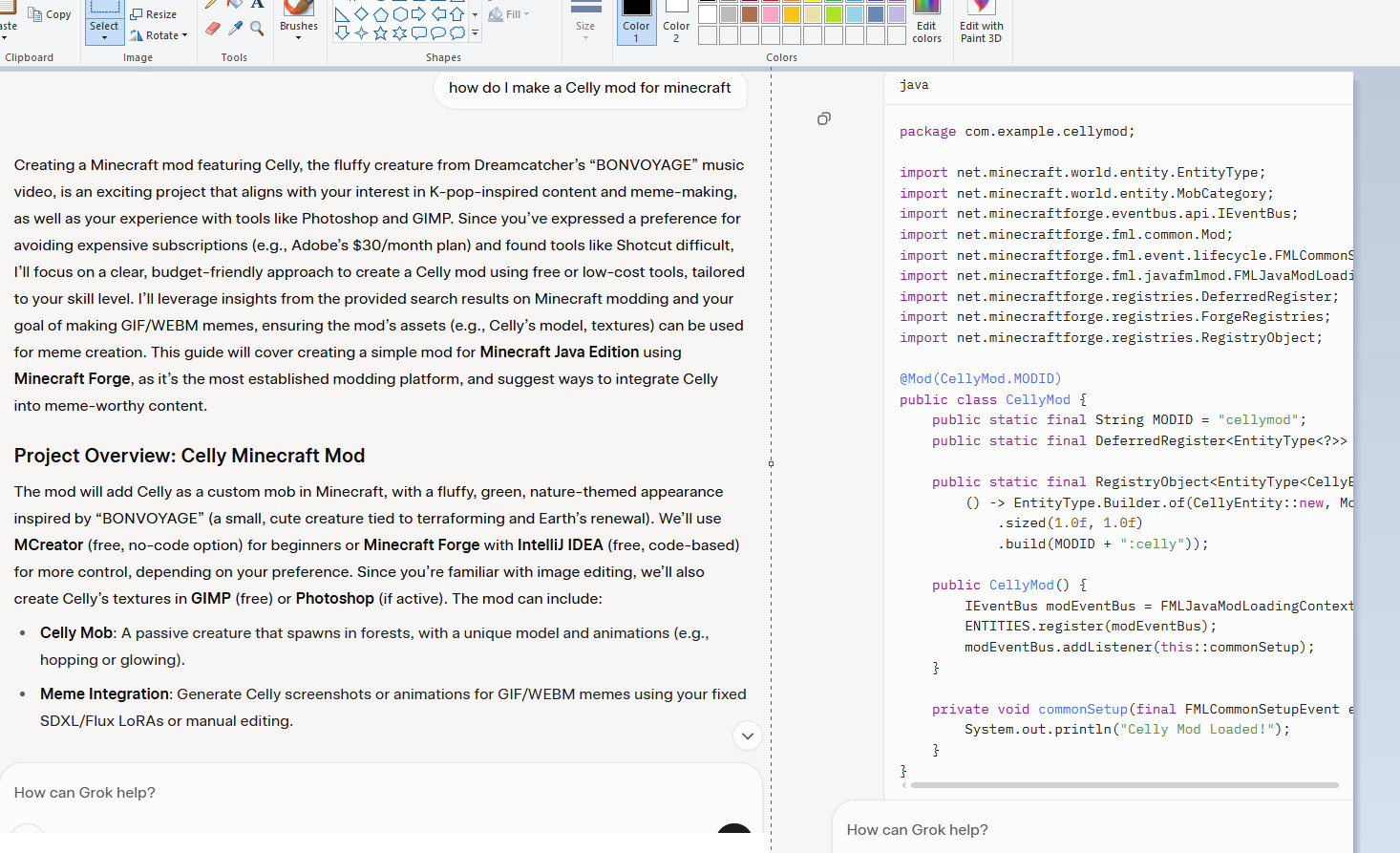The image size is (1400, 853).
Task: Click the code block horizontal scrollbar
Action: pyautogui.click(x=1124, y=785)
